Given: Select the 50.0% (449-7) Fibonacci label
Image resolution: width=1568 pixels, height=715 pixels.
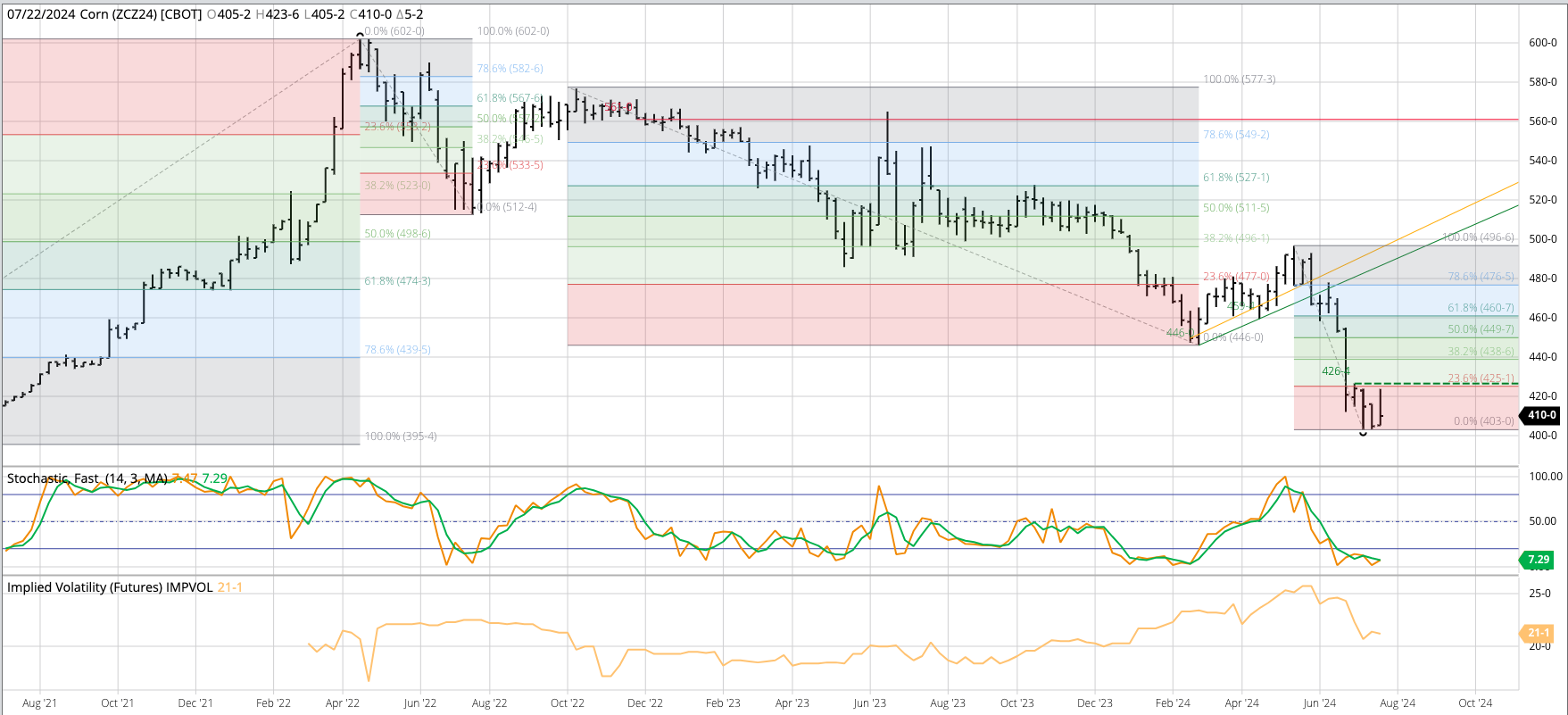Looking at the screenshot, I should [1481, 329].
